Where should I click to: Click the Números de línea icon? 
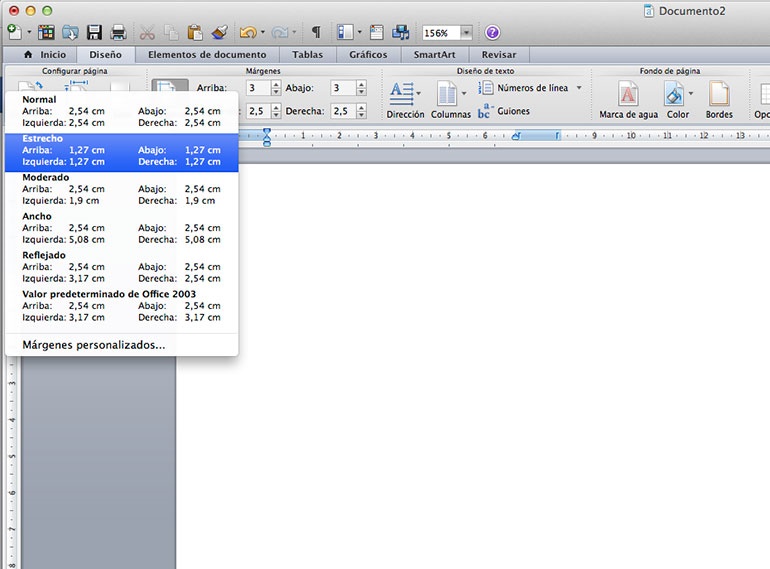(x=485, y=88)
